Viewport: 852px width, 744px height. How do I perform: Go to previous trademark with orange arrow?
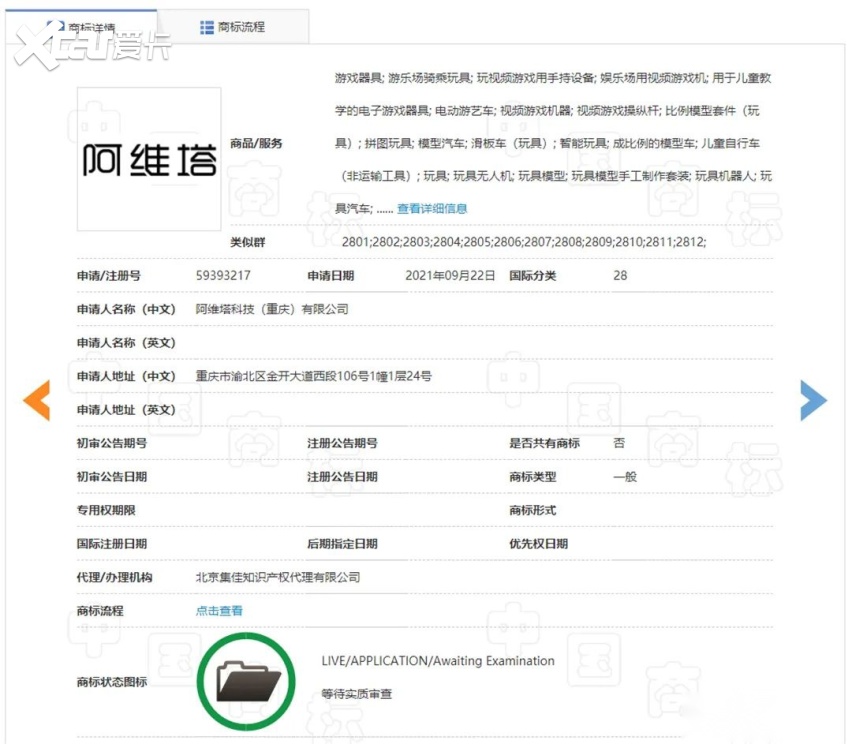tap(36, 400)
